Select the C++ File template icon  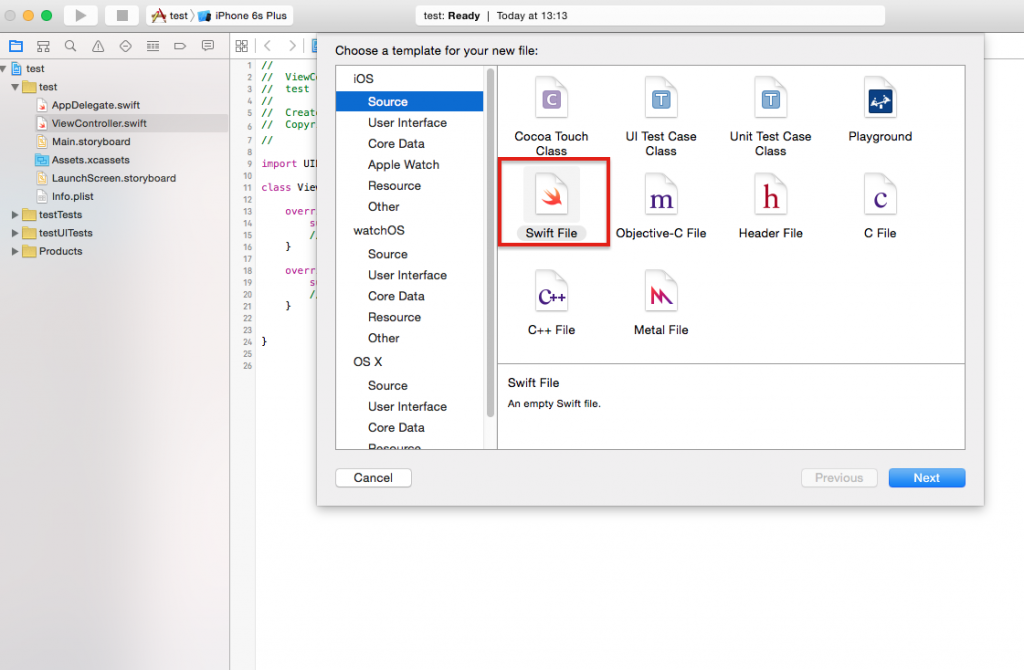(552, 294)
